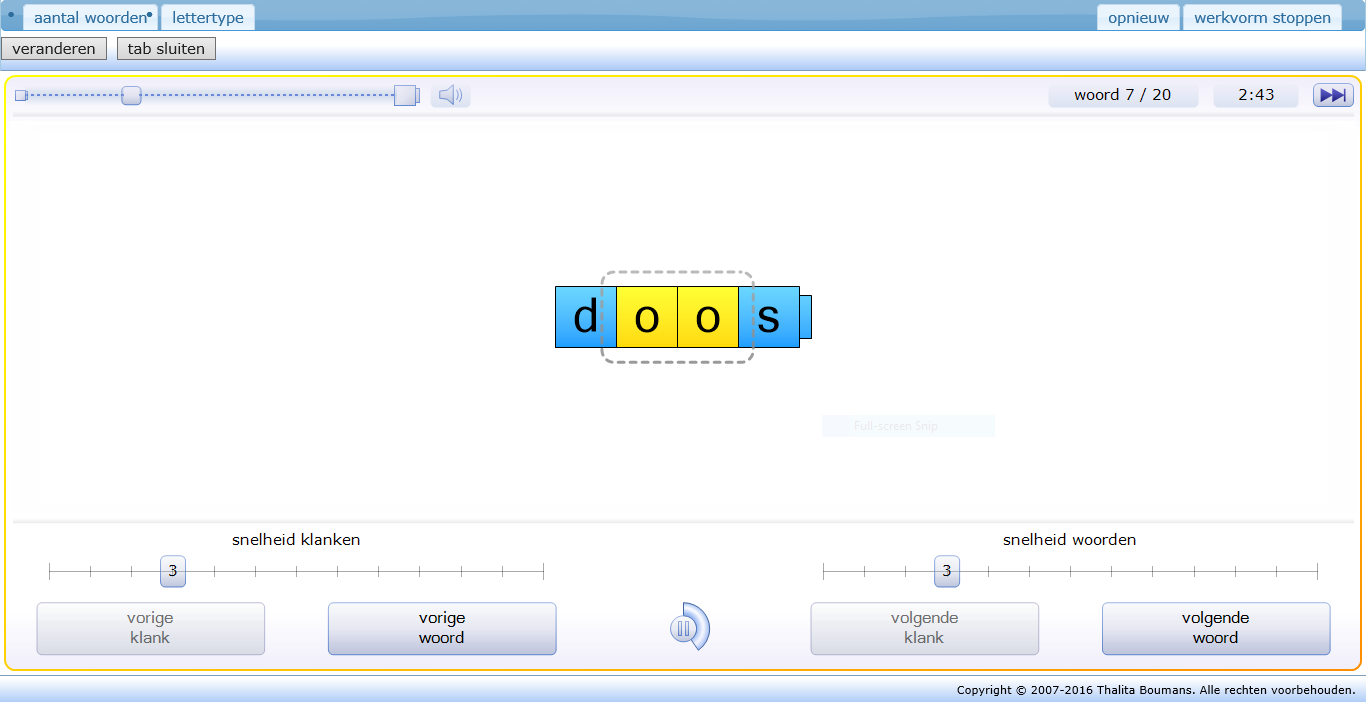Screen dimensions: 1366x702
Task: Skip forward with the fast-forward icon
Action: 1332,95
